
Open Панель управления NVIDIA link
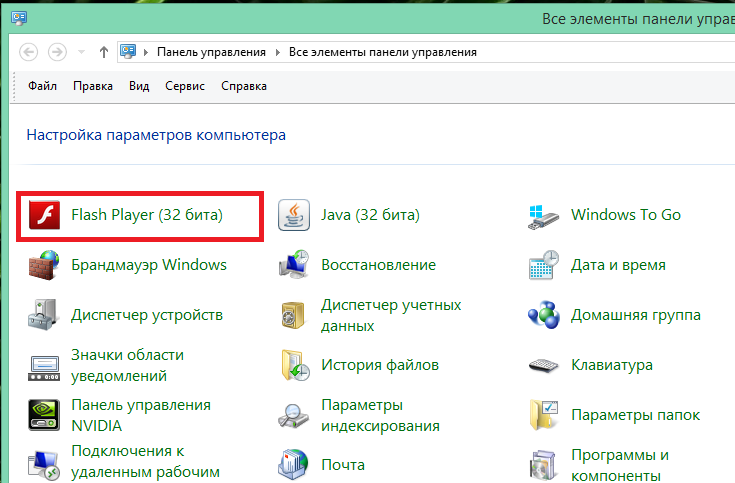coord(141,415)
